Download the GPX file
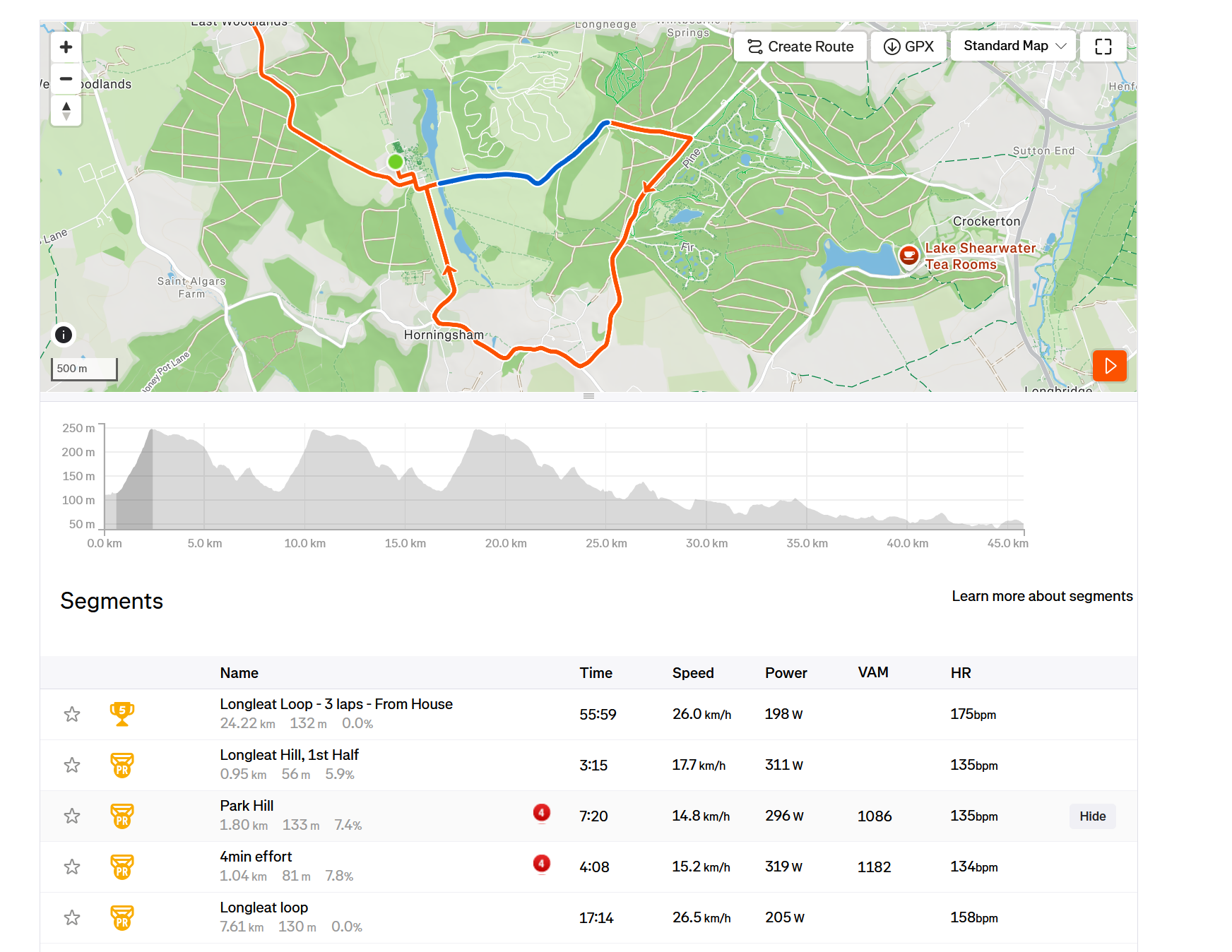This screenshot has height=952, width=1232. tap(908, 47)
